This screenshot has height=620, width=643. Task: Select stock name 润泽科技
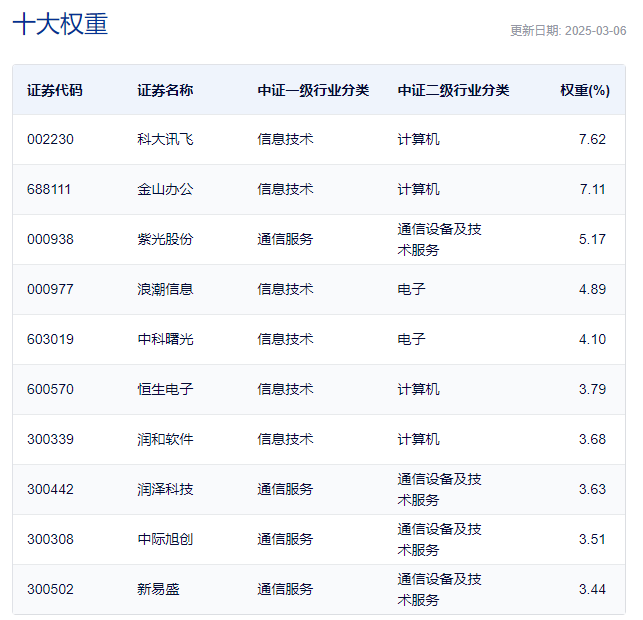pos(165,490)
